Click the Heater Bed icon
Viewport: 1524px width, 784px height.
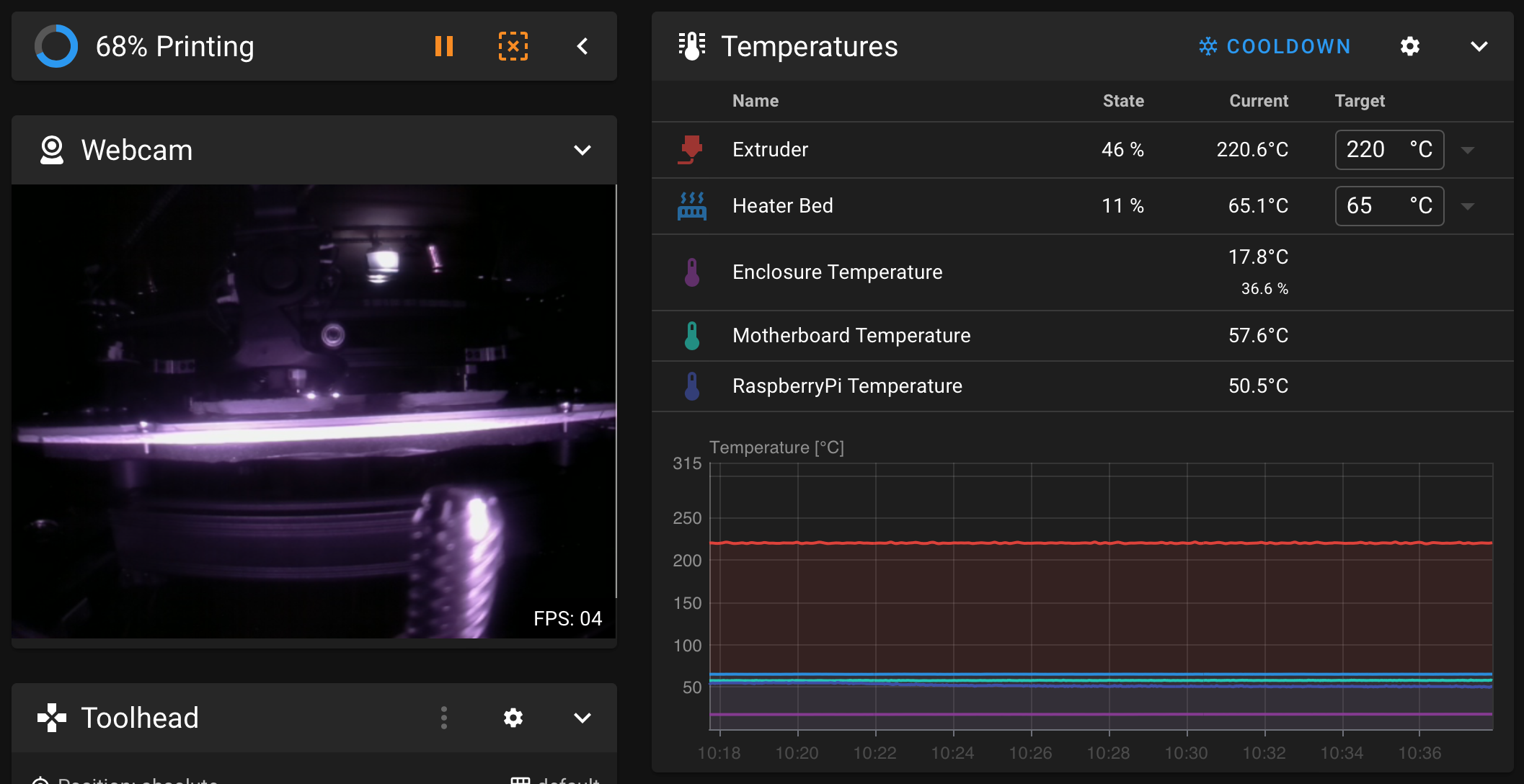[691, 206]
